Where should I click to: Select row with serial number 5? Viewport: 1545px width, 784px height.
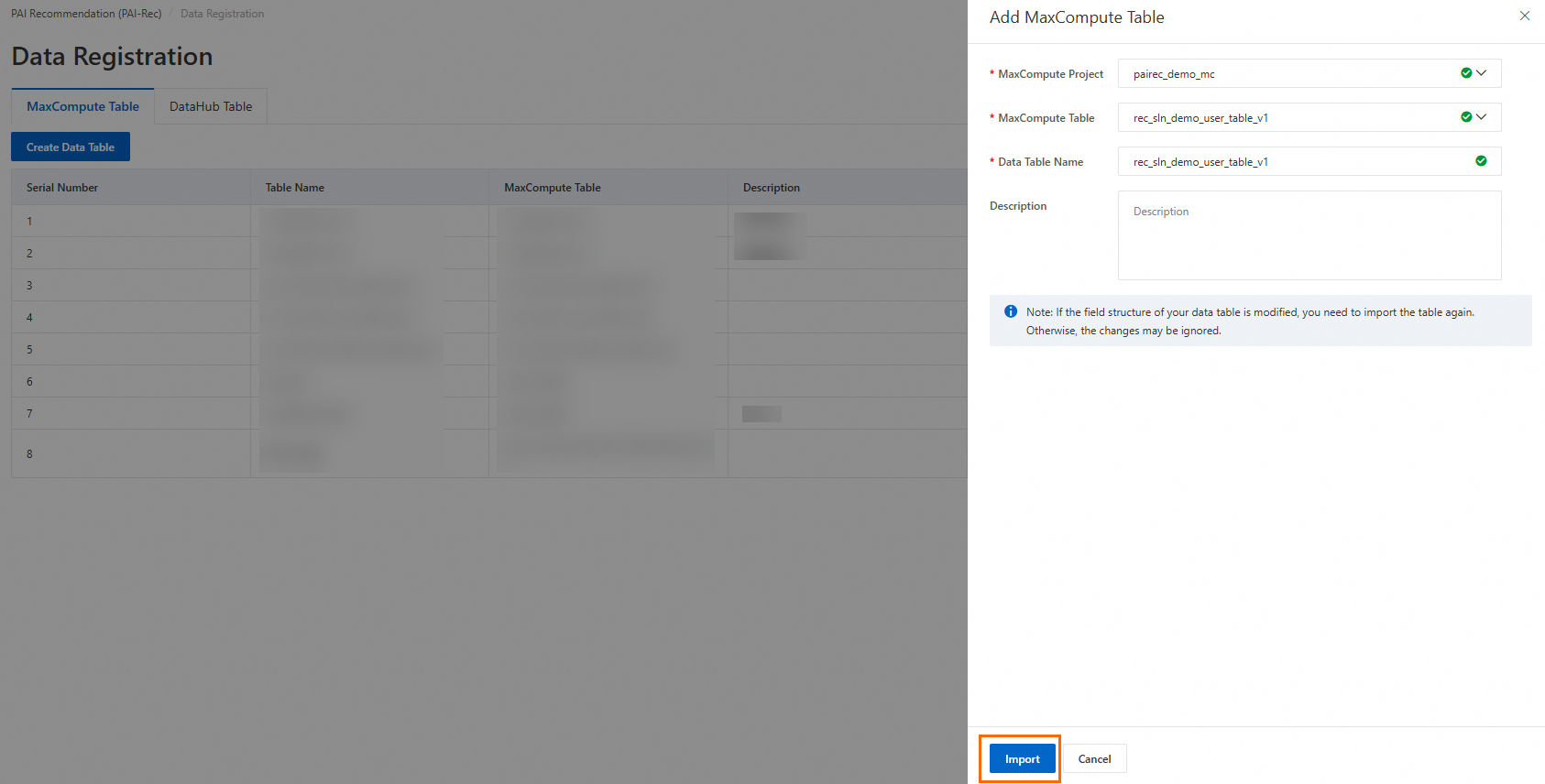tap(489, 349)
